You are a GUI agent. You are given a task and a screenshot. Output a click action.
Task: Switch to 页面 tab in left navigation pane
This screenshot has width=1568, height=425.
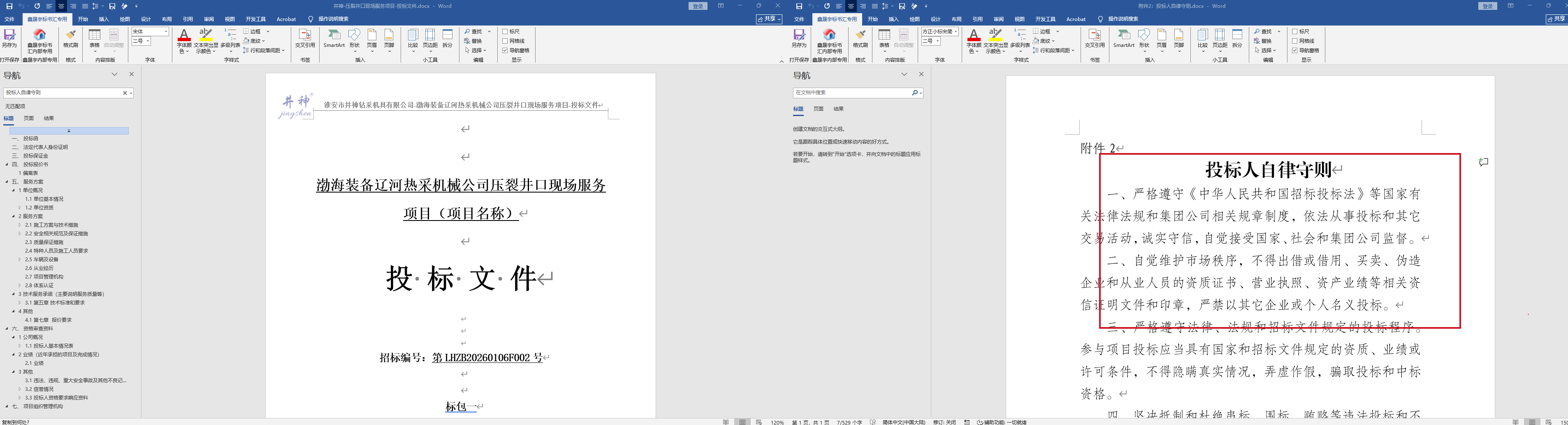point(29,119)
